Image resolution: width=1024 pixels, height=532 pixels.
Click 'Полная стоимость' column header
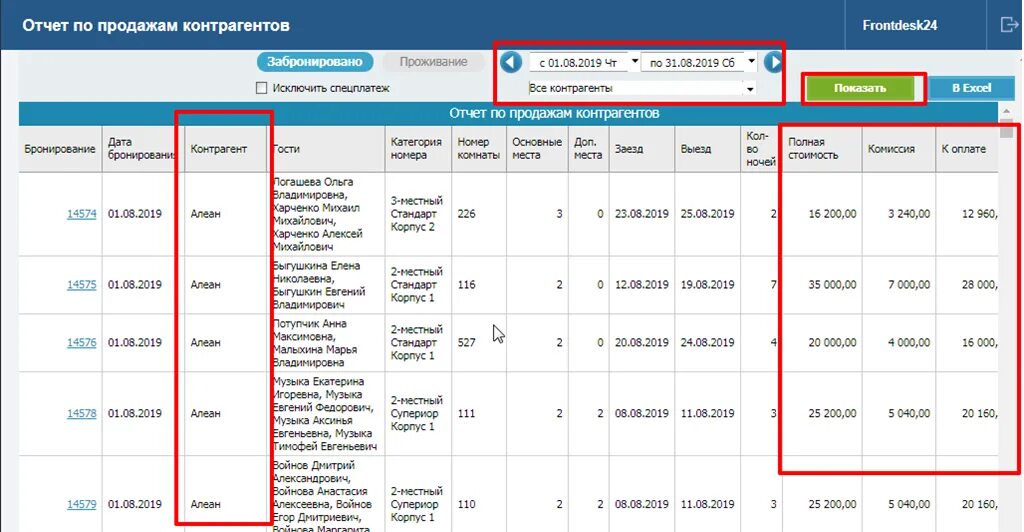(822, 149)
